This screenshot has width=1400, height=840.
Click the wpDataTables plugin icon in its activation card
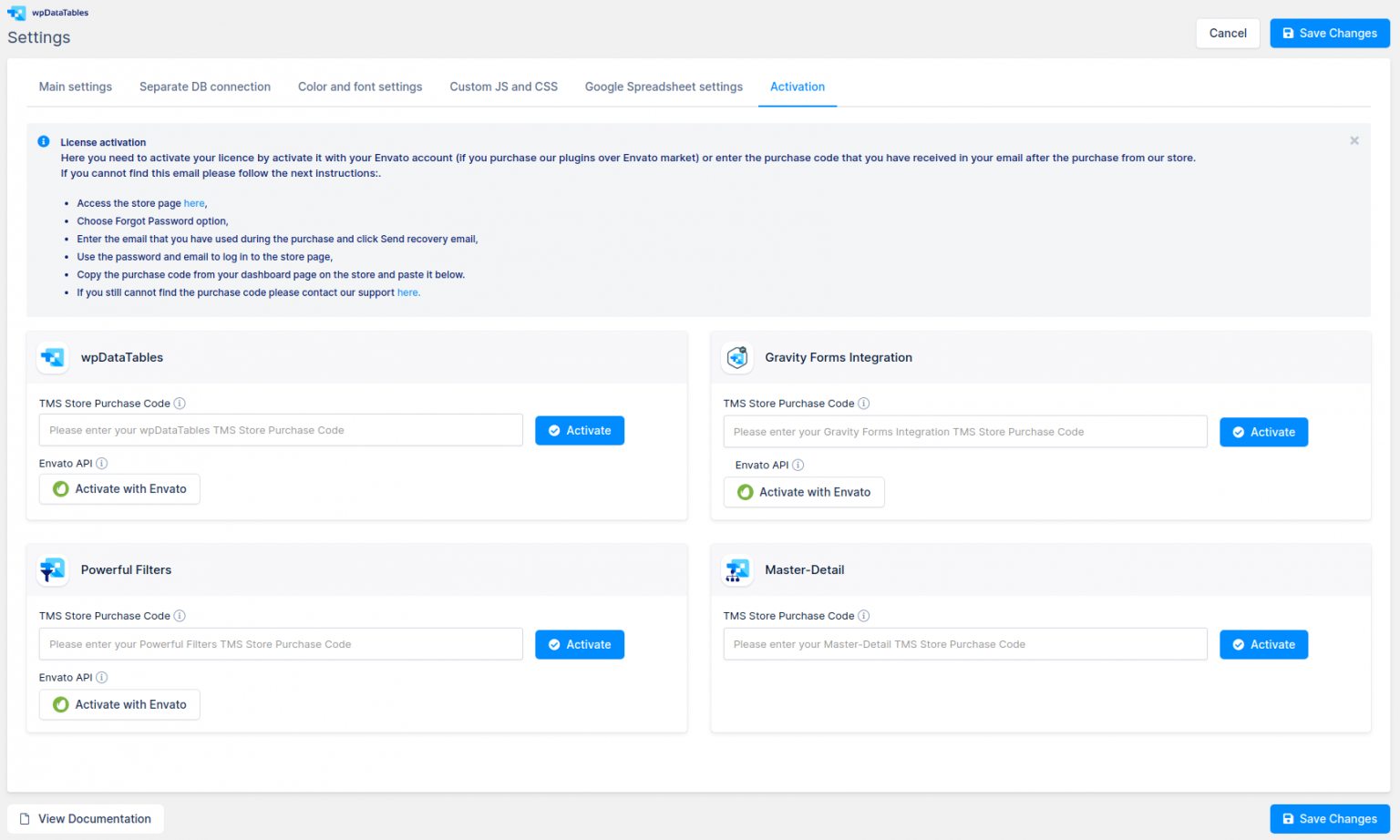52,358
